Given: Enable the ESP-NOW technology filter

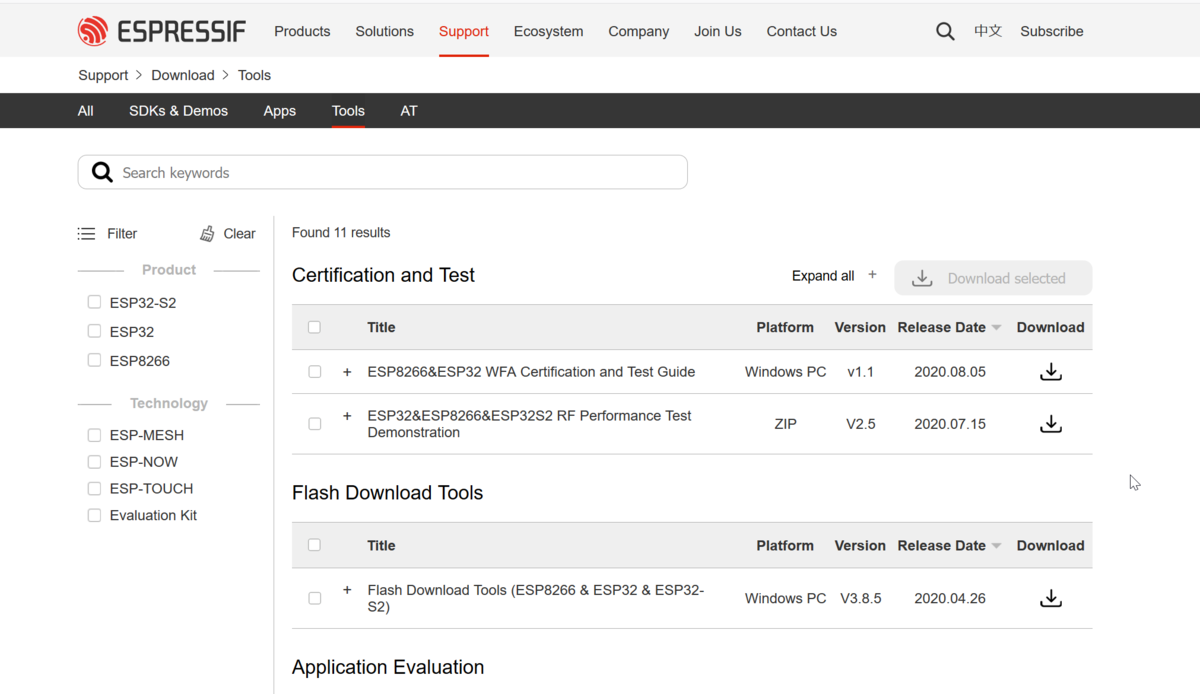Looking at the screenshot, I should tap(94, 462).
